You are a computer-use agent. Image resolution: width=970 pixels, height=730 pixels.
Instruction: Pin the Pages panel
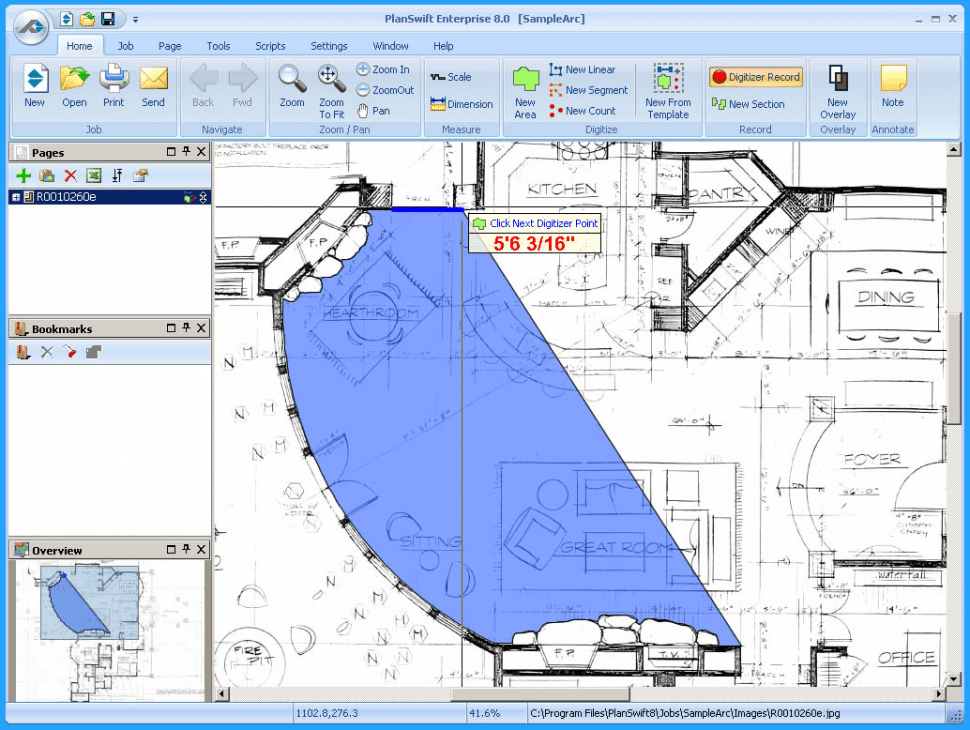pyautogui.click(x=186, y=152)
